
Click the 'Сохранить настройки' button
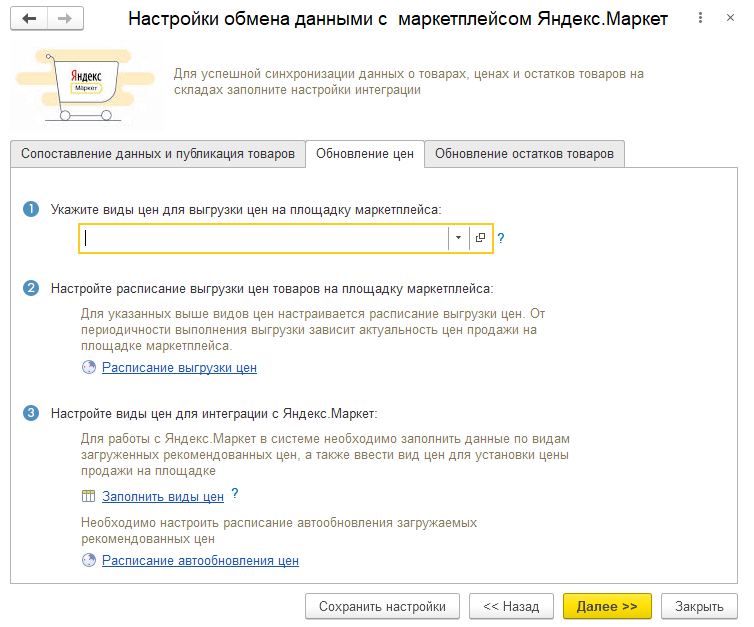click(382, 606)
